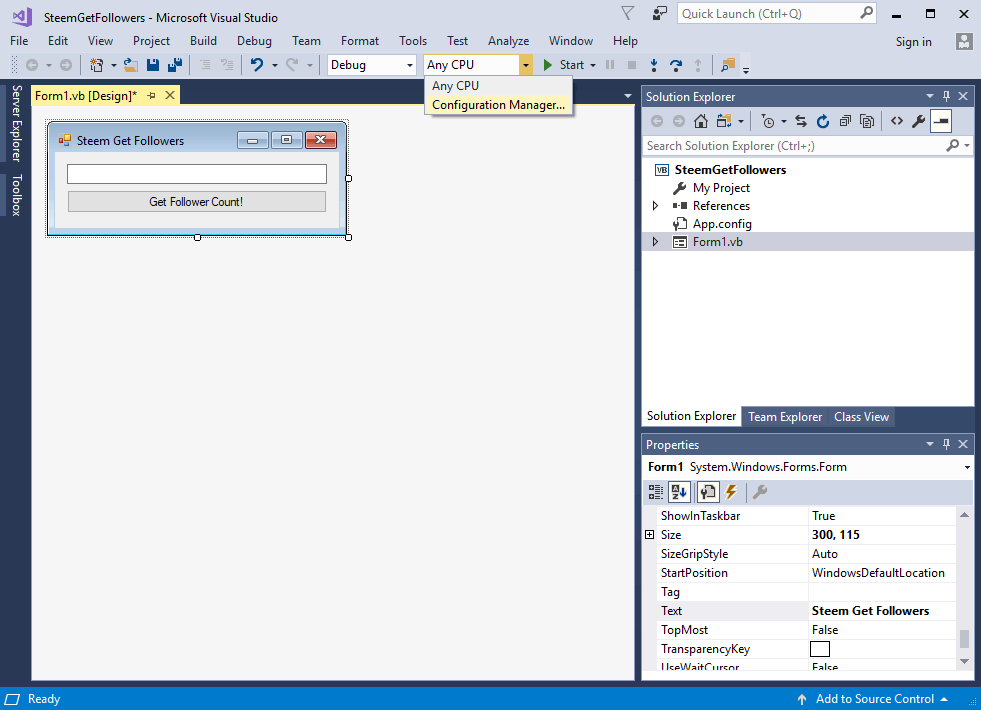
Task: Click Switch Views icon in Solution Explorer
Action: 724,121
